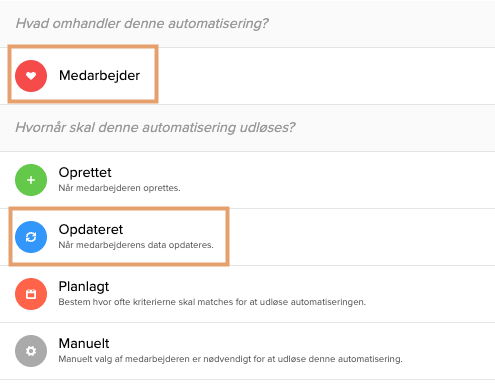The height and width of the screenshot is (386, 495).
Task: Click the blue refresh Opdateret icon
Action: (x=31, y=237)
